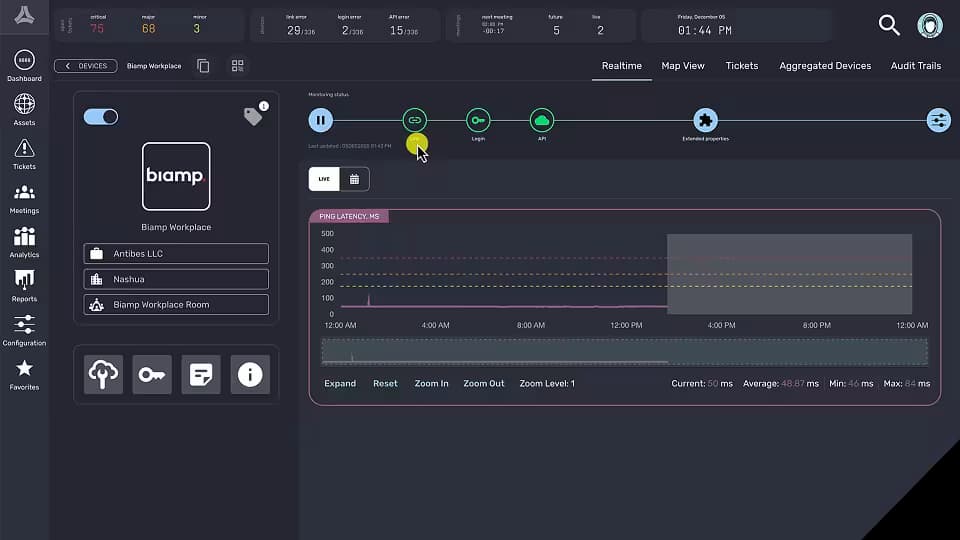The height and width of the screenshot is (540, 960).
Task: Open the Extended properties puzzle icon
Action: [705, 120]
